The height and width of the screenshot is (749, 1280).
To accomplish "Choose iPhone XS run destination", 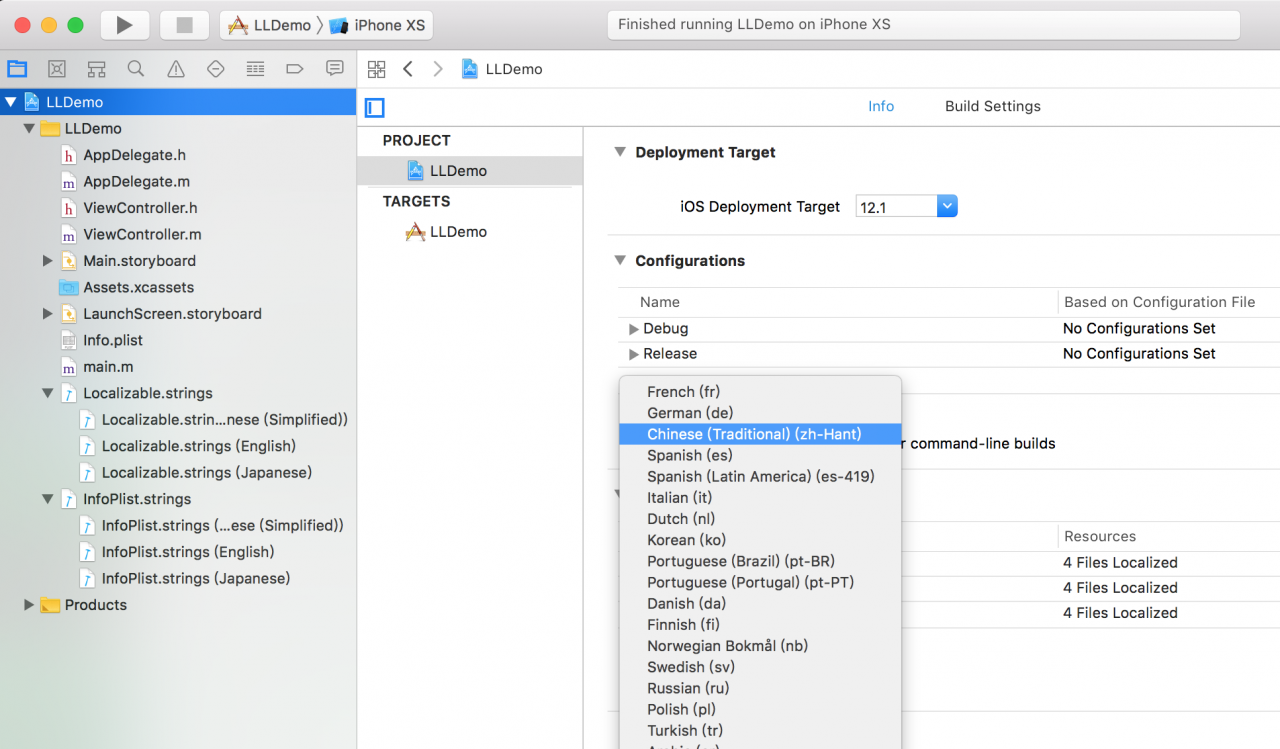I will point(378,25).
